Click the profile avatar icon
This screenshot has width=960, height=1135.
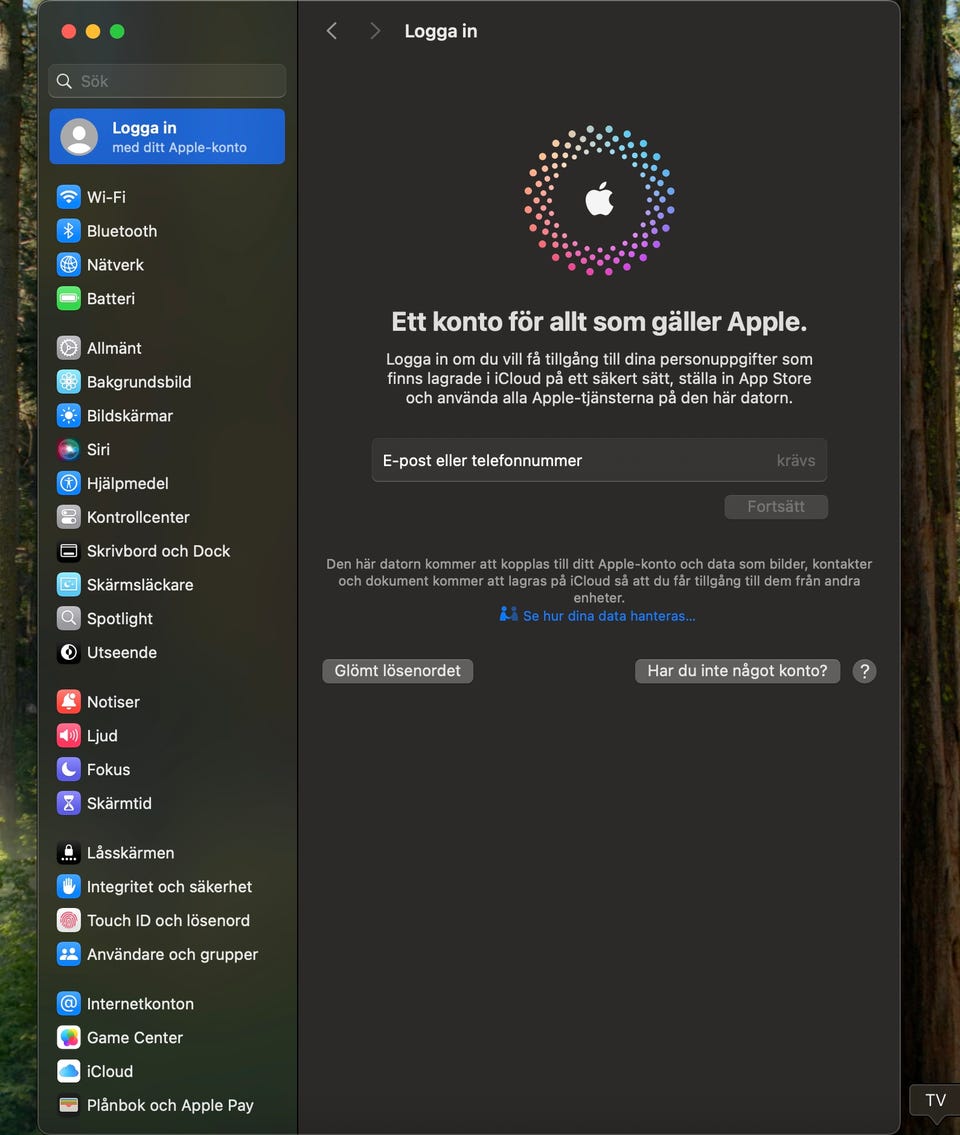pos(80,137)
